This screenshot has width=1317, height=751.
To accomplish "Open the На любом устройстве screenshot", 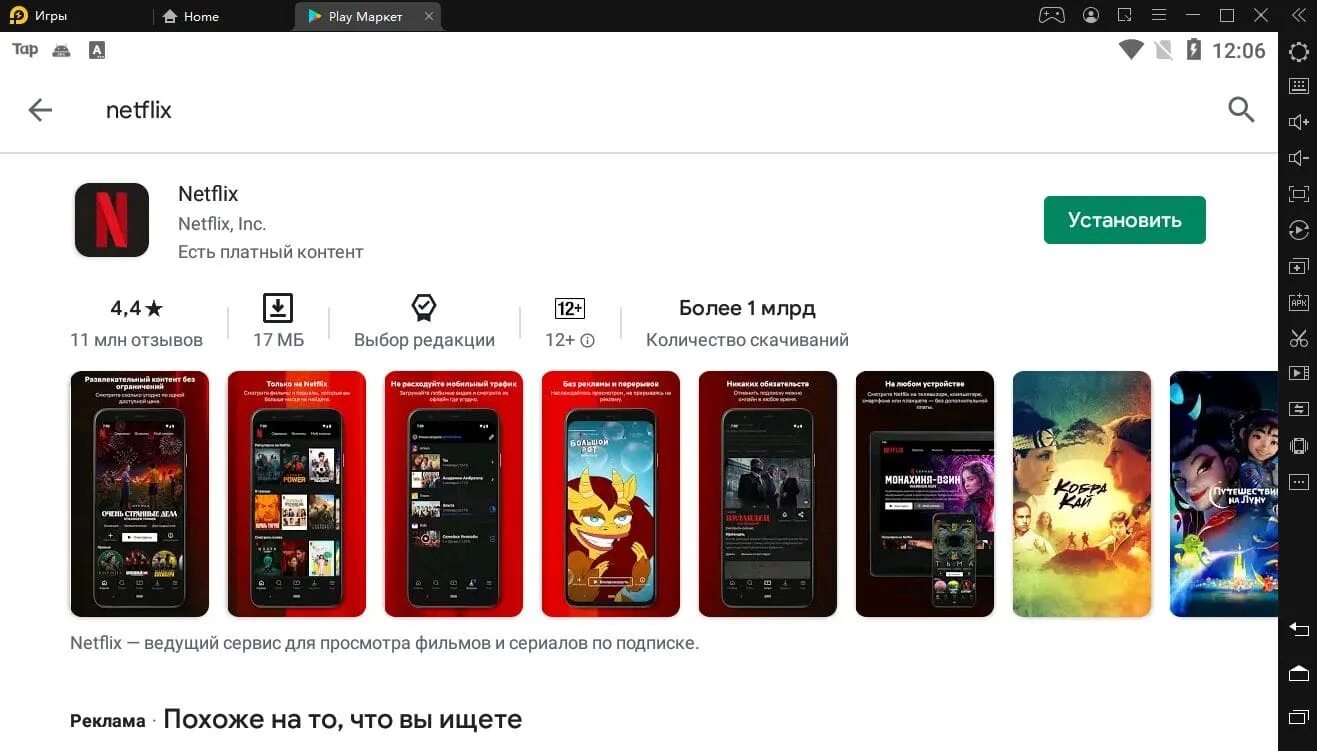I will (925, 494).
